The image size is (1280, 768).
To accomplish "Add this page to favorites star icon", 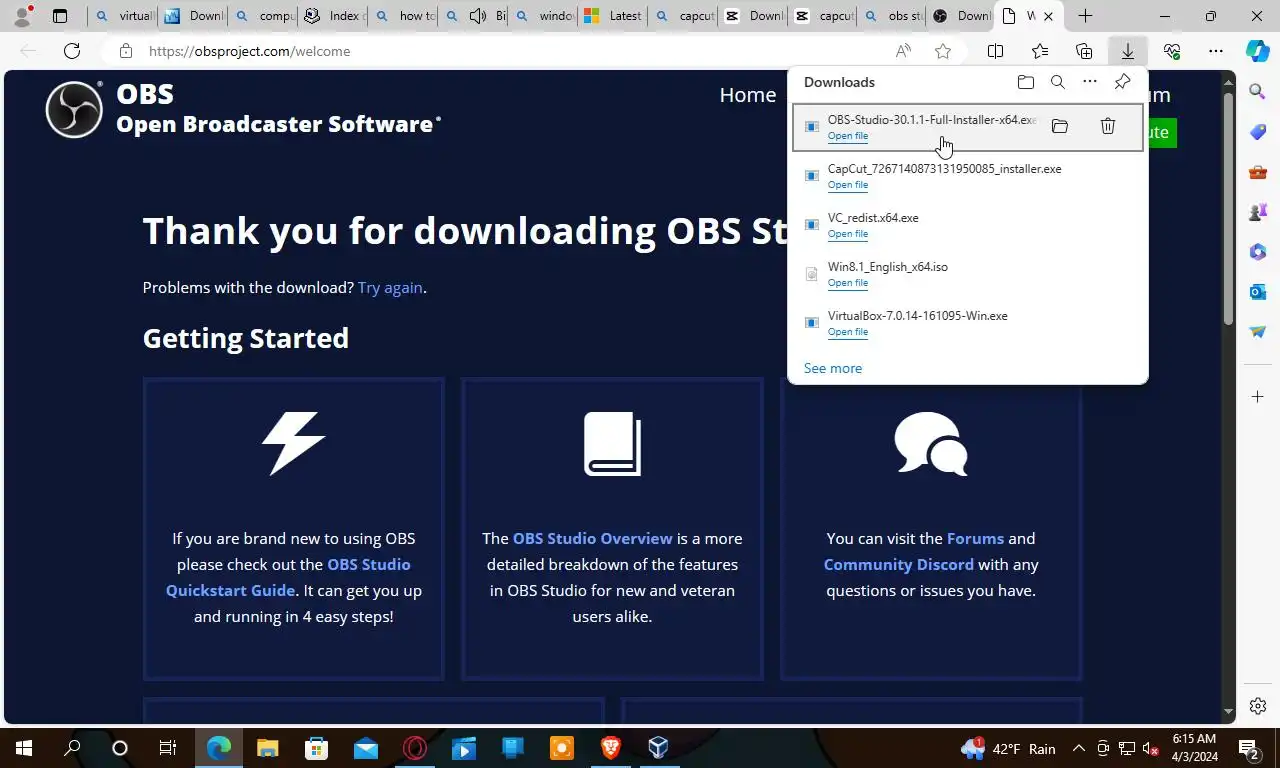I will click(943, 51).
